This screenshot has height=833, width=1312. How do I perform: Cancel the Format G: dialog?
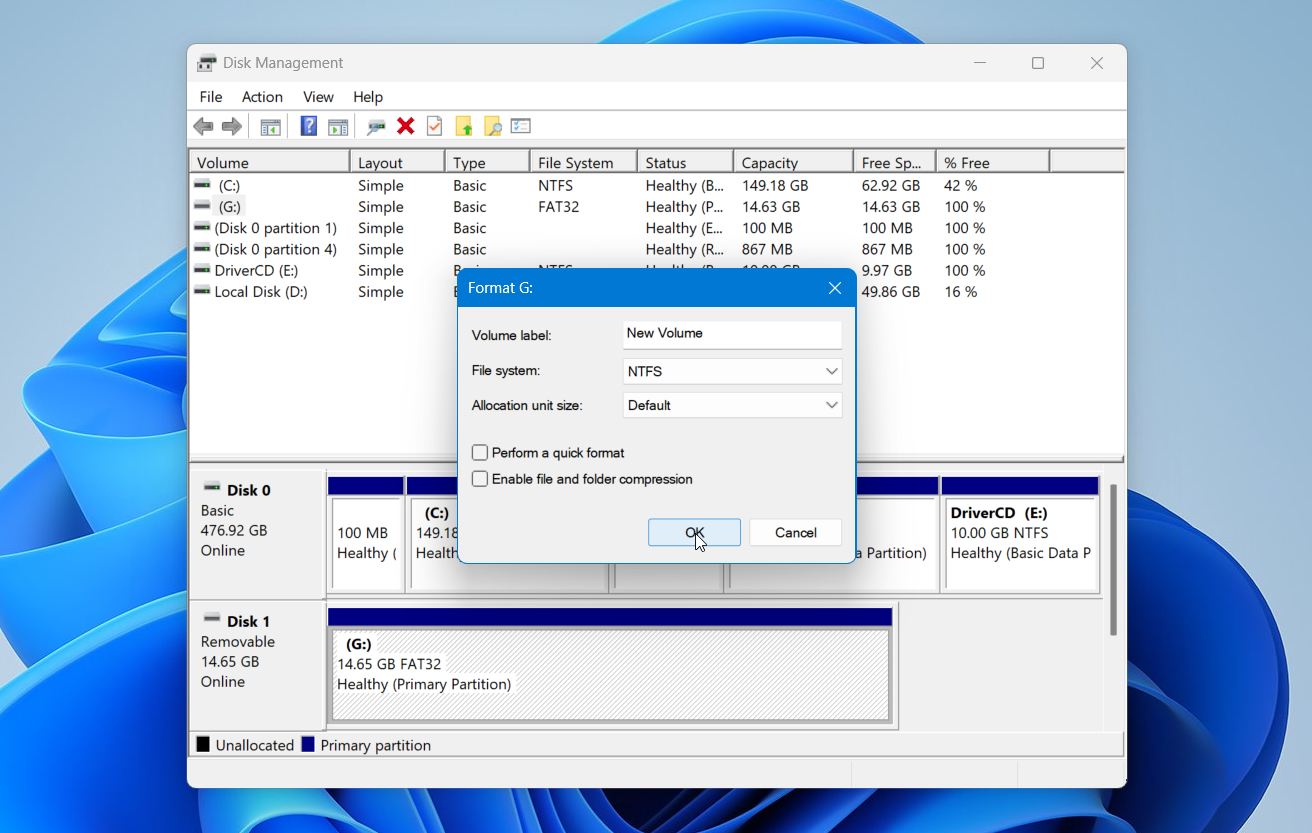pos(796,533)
